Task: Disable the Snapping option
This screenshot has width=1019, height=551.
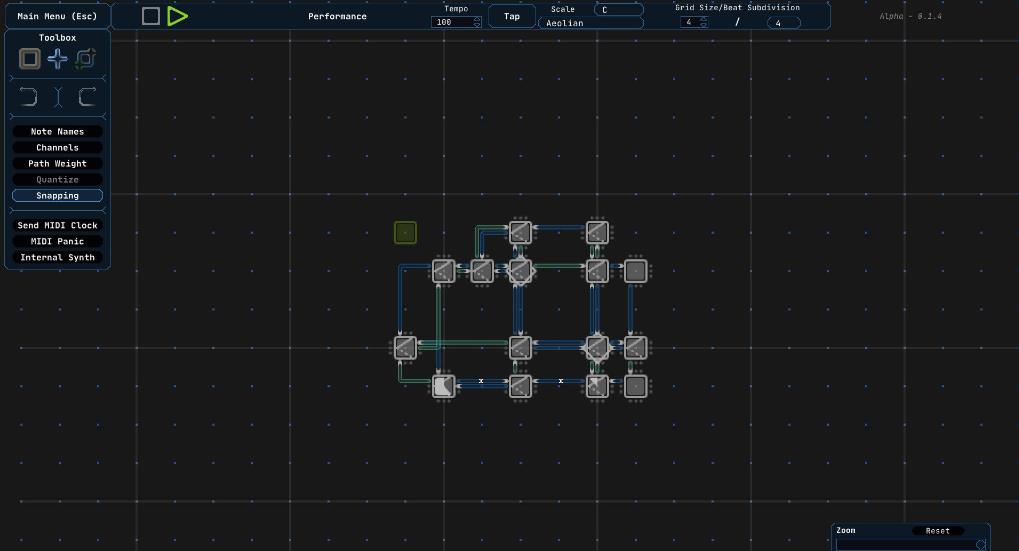Action: 57,196
